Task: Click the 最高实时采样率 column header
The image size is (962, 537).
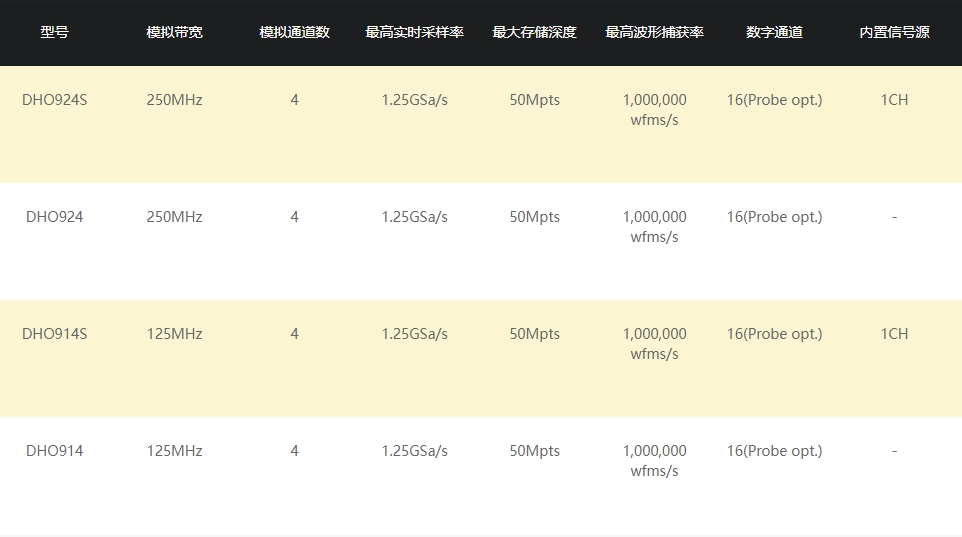Action: click(414, 32)
